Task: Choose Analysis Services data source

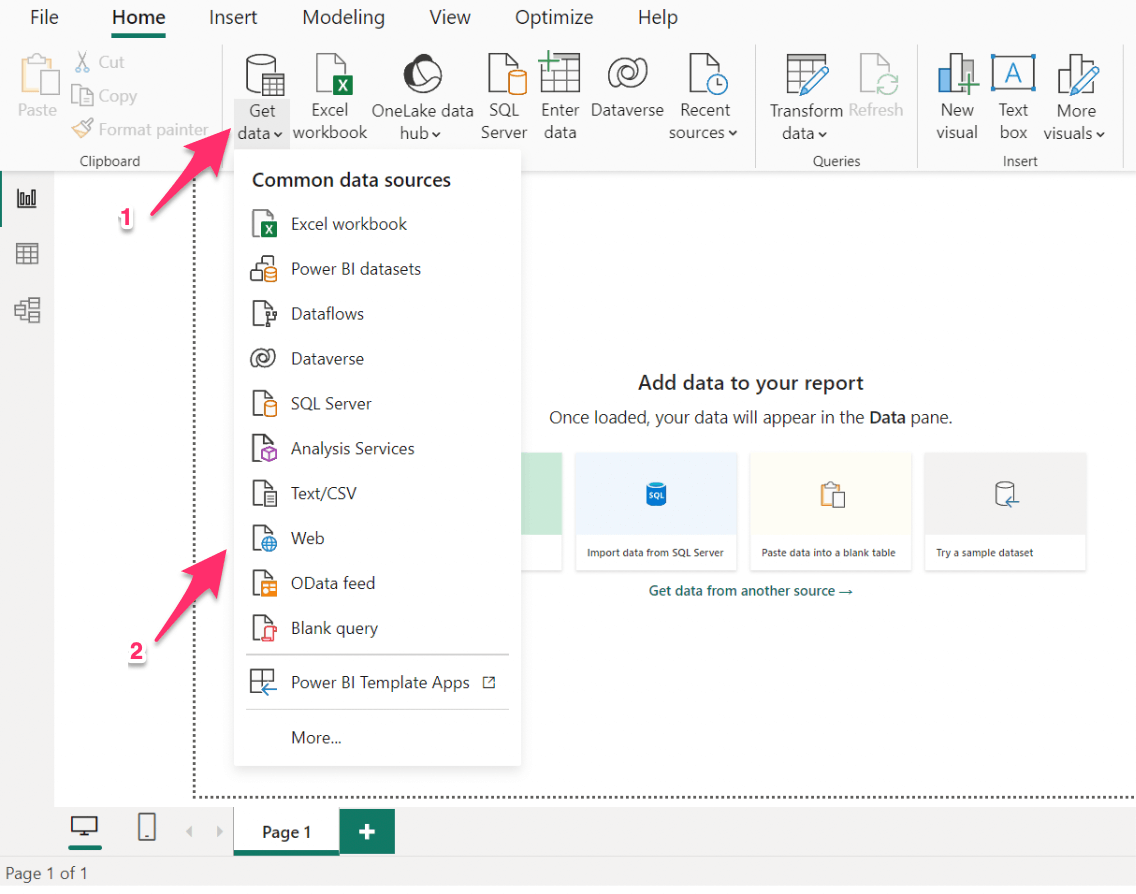Action: coord(377,448)
